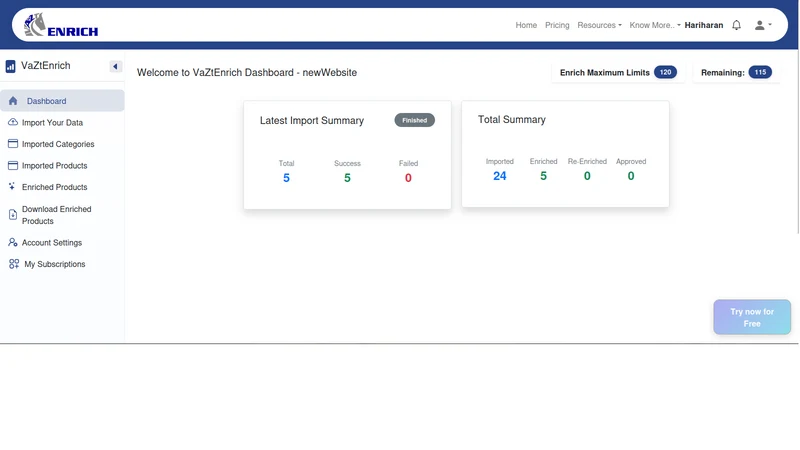Open Pricing in top navigation

[557, 25]
